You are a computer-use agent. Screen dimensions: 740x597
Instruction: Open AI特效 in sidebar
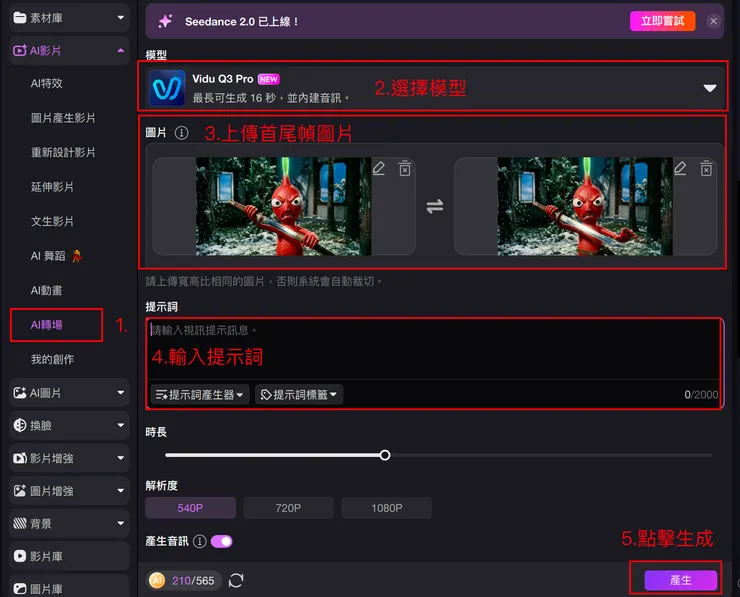tap(47, 84)
